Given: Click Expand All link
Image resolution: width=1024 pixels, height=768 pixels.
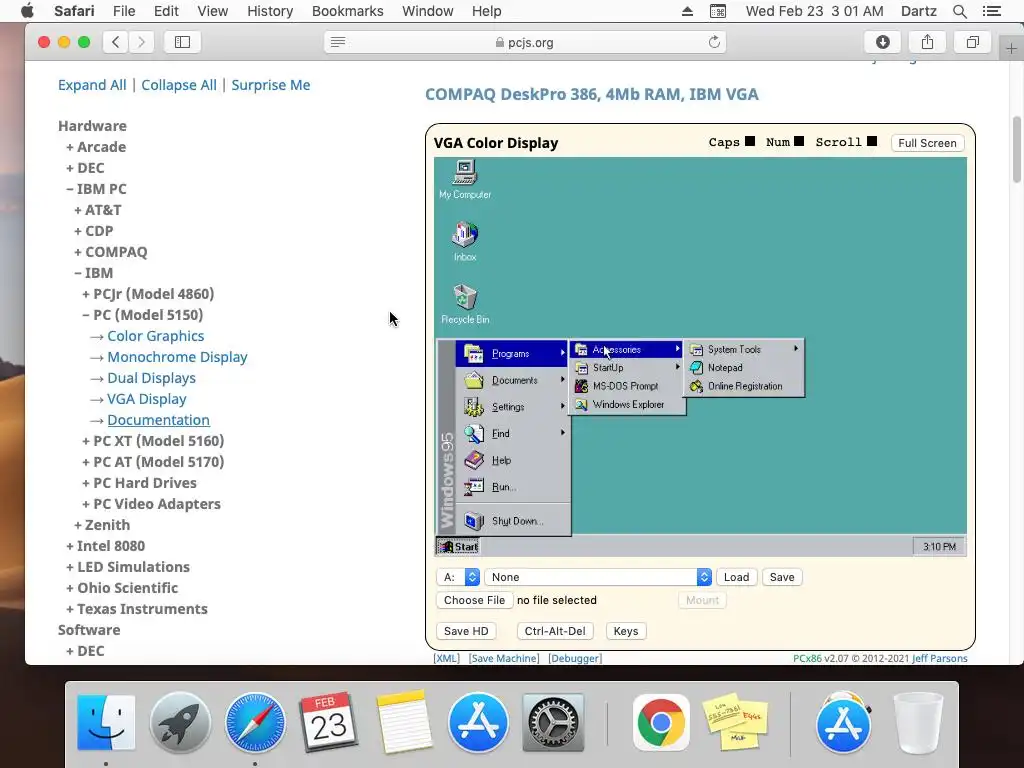Looking at the screenshot, I should (92, 85).
